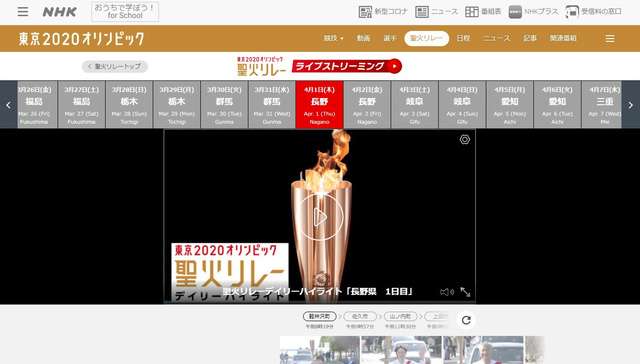Viewport: 640px width, 364px height.
Task: Go to the 関連番組 menu item
Action: point(563,38)
